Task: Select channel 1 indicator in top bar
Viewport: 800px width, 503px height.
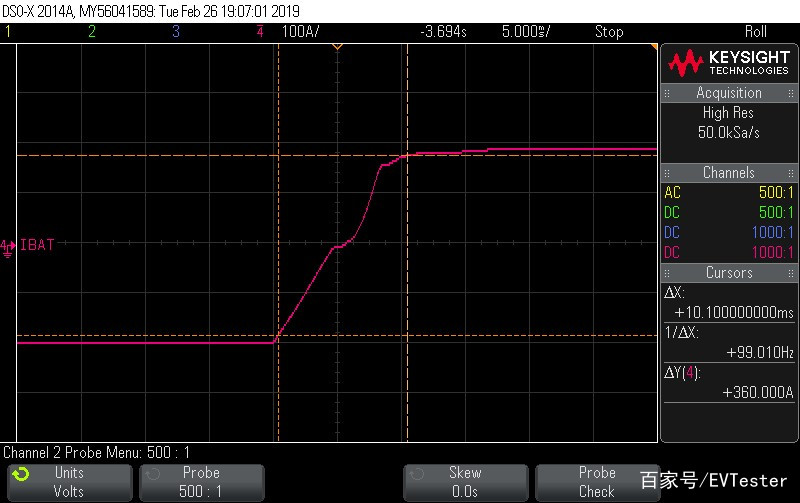Action: [8, 32]
